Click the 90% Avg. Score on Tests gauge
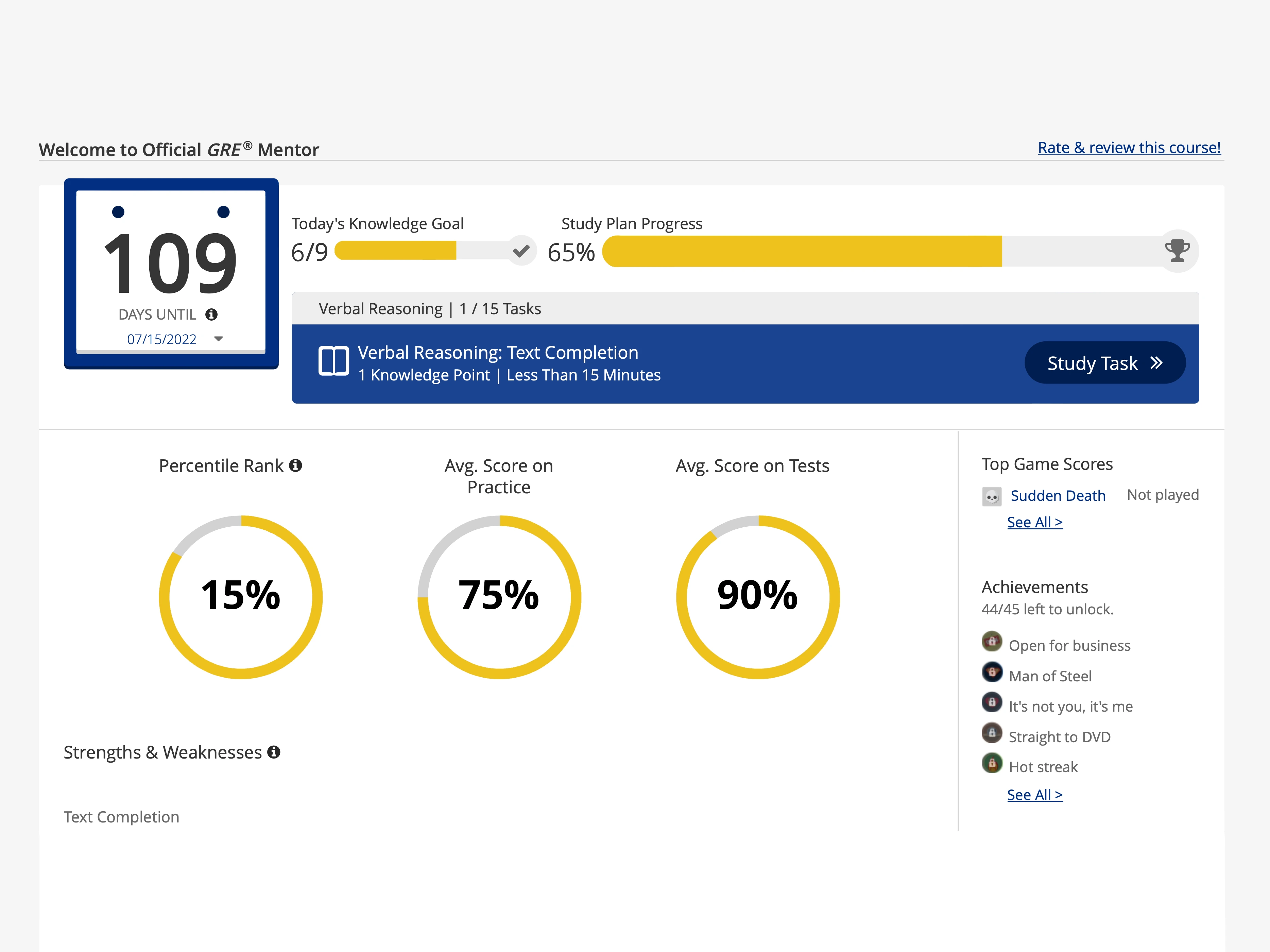 757,597
